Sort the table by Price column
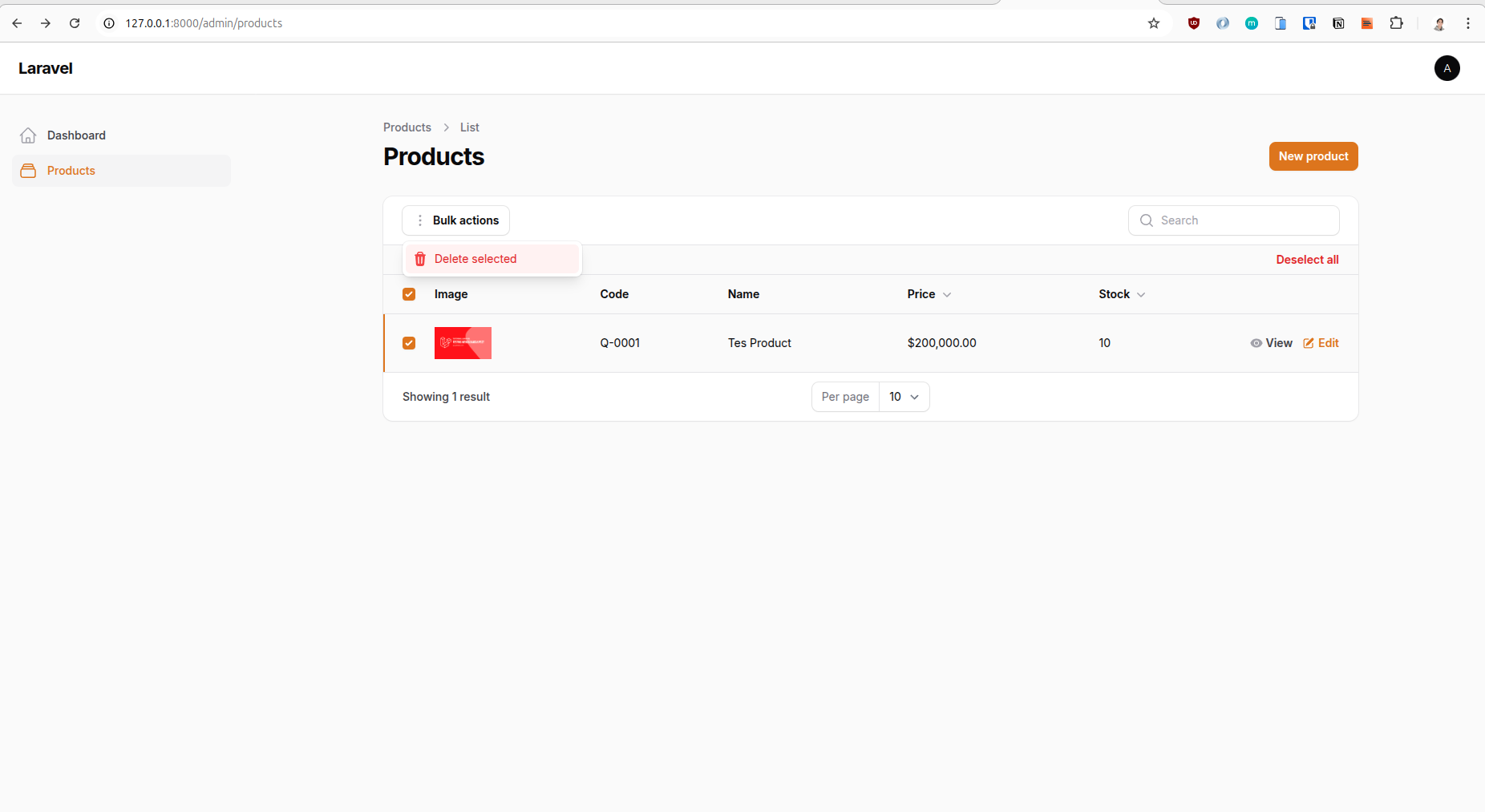Image resolution: width=1485 pixels, height=812 pixels. coord(929,294)
